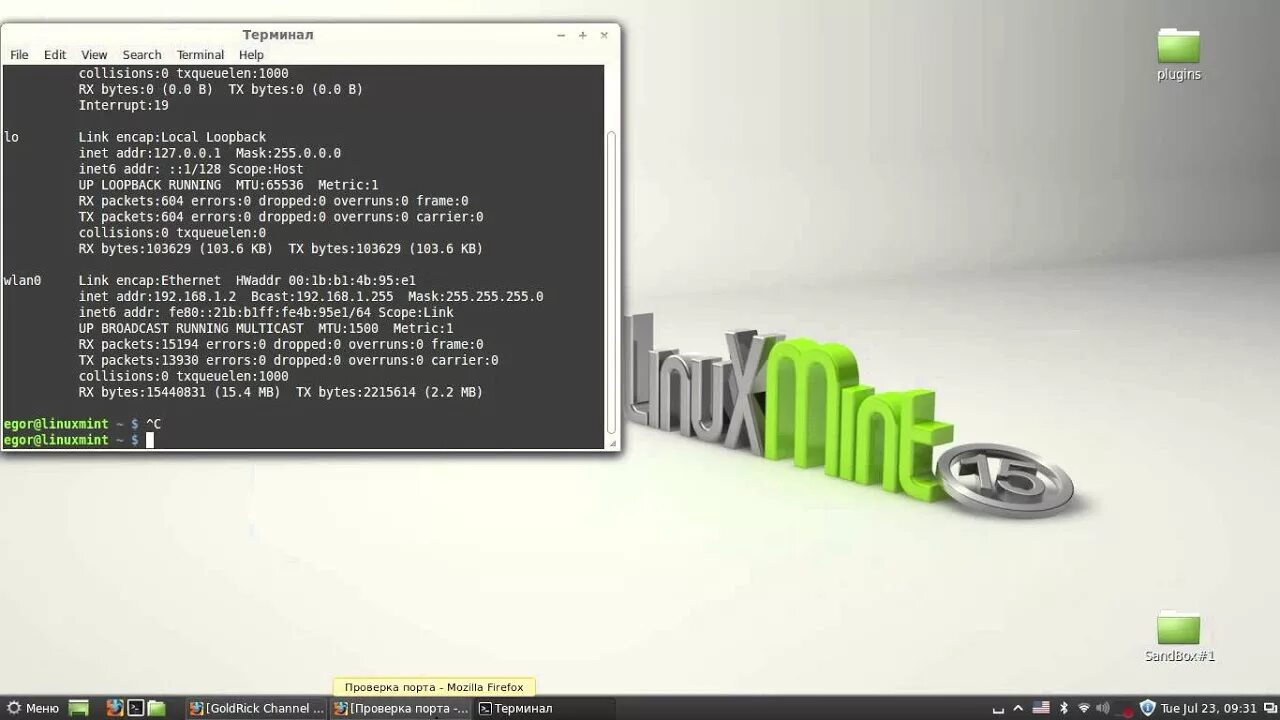The height and width of the screenshot is (720, 1280).
Task: Click 'HWaddr 00:1b:b1:4b:95:e1' text
Action: pos(326,281)
